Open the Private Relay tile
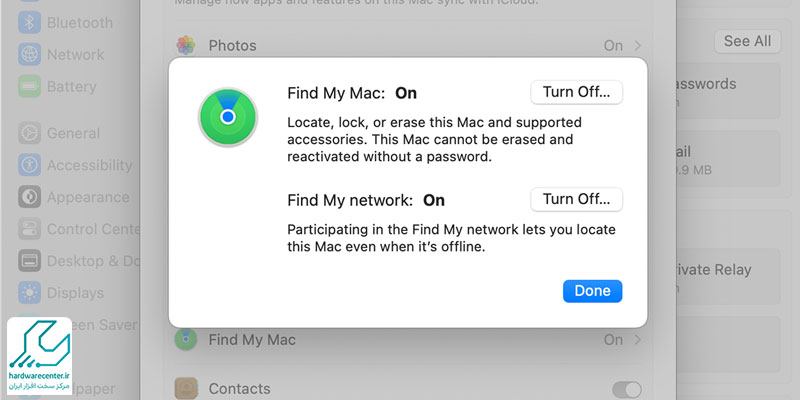 (x=728, y=277)
